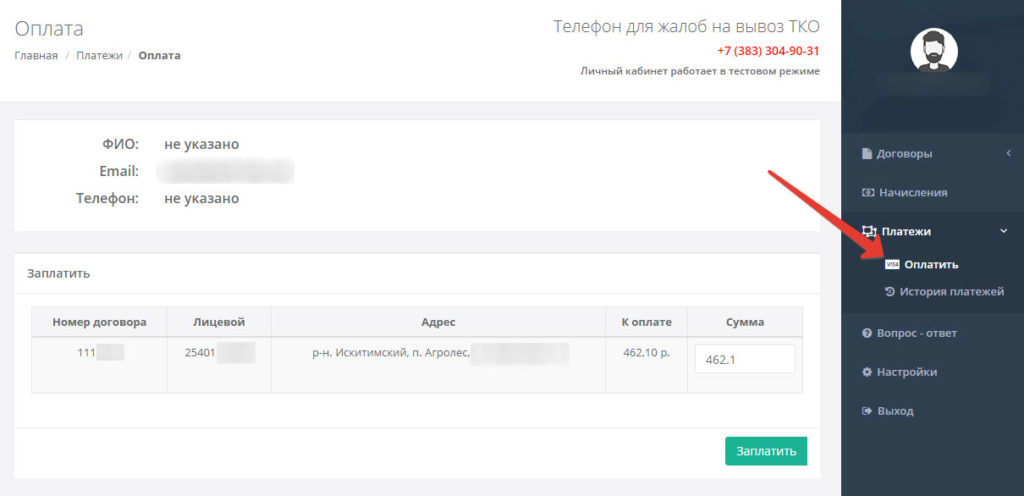Click the Вопрос - ответ question icon
Image resolution: width=1024 pixels, height=496 pixels.
(x=867, y=332)
